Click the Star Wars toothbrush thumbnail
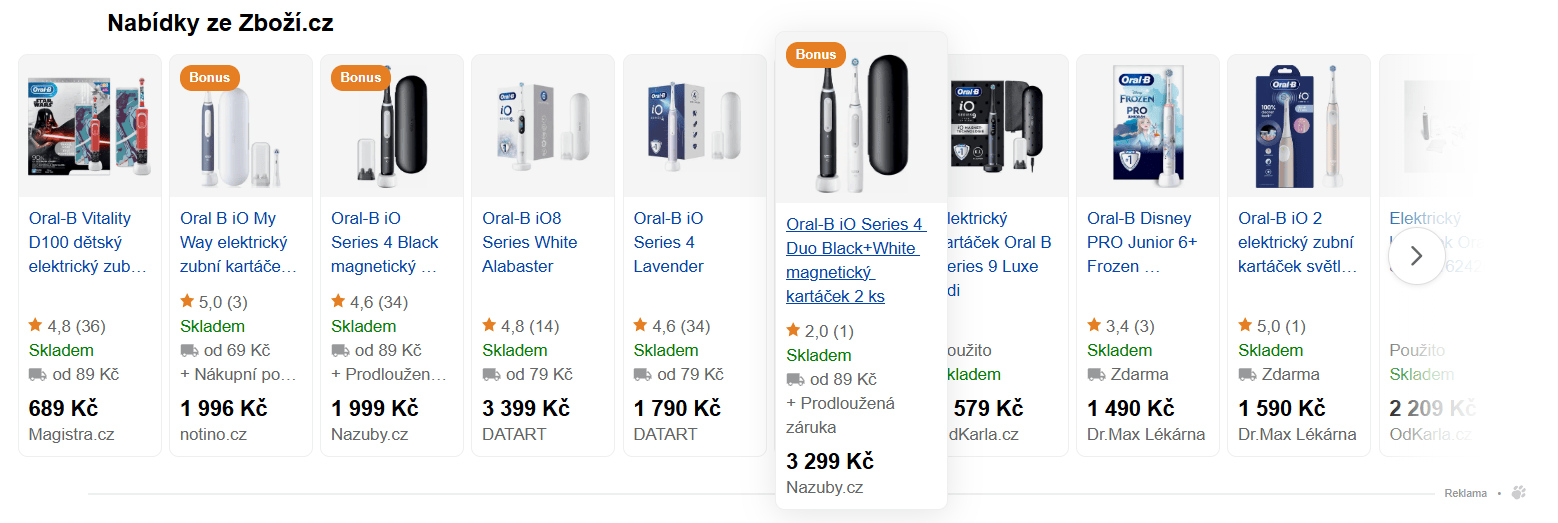 [90, 126]
